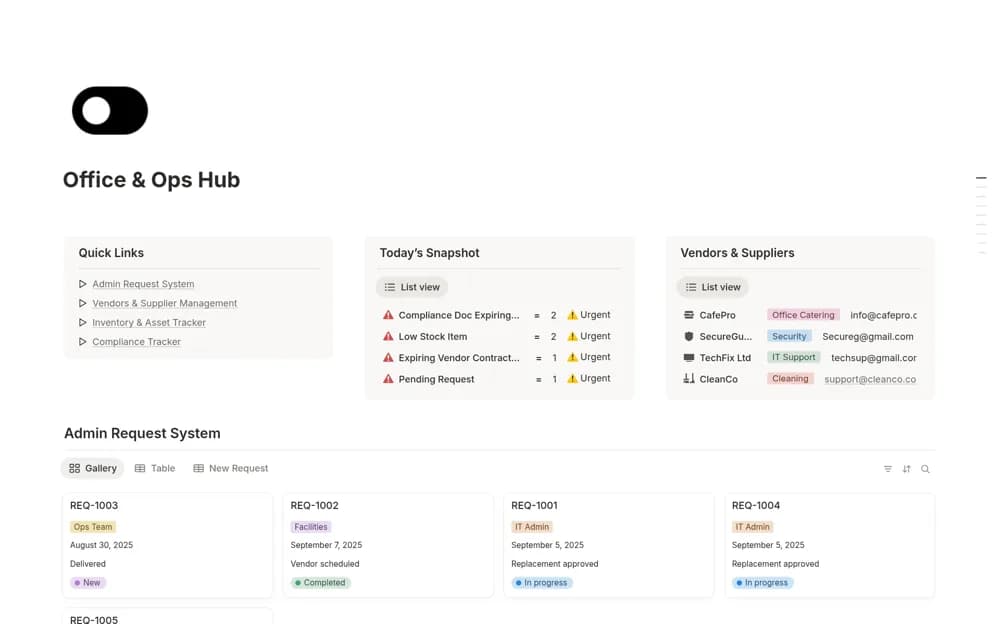Click the table of contents outline at right edge

click(981, 215)
